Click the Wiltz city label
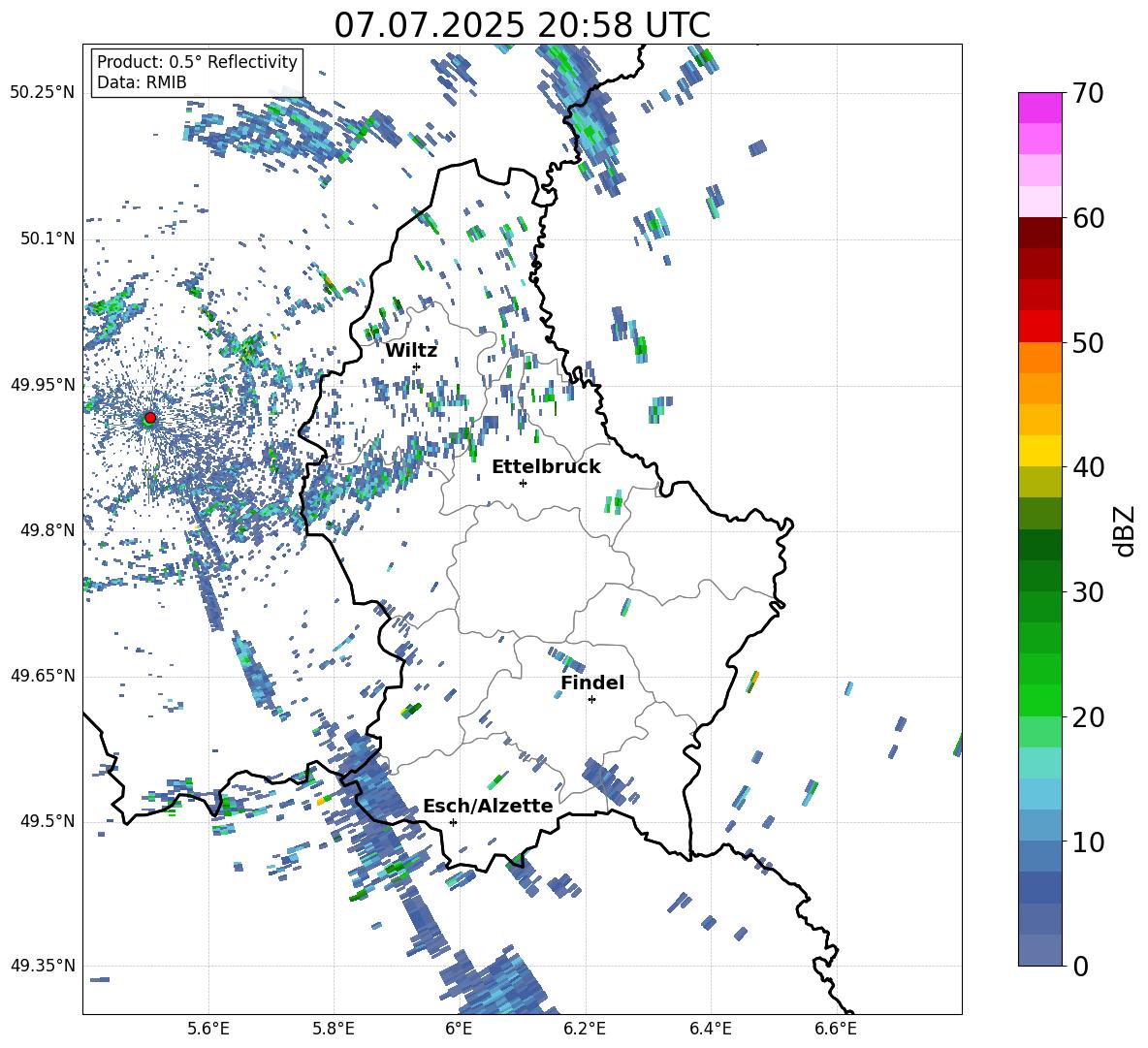The image size is (1148, 1048). (x=411, y=351)
